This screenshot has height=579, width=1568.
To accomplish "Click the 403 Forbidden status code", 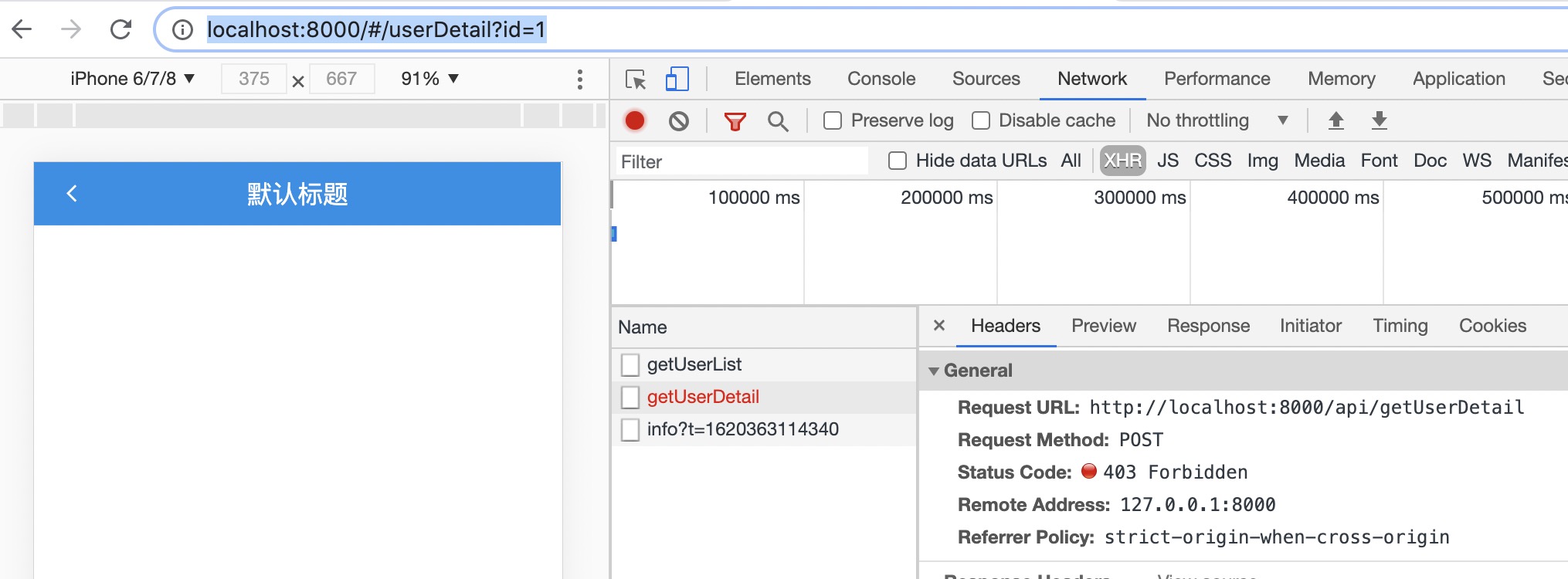I will 1175,472.
